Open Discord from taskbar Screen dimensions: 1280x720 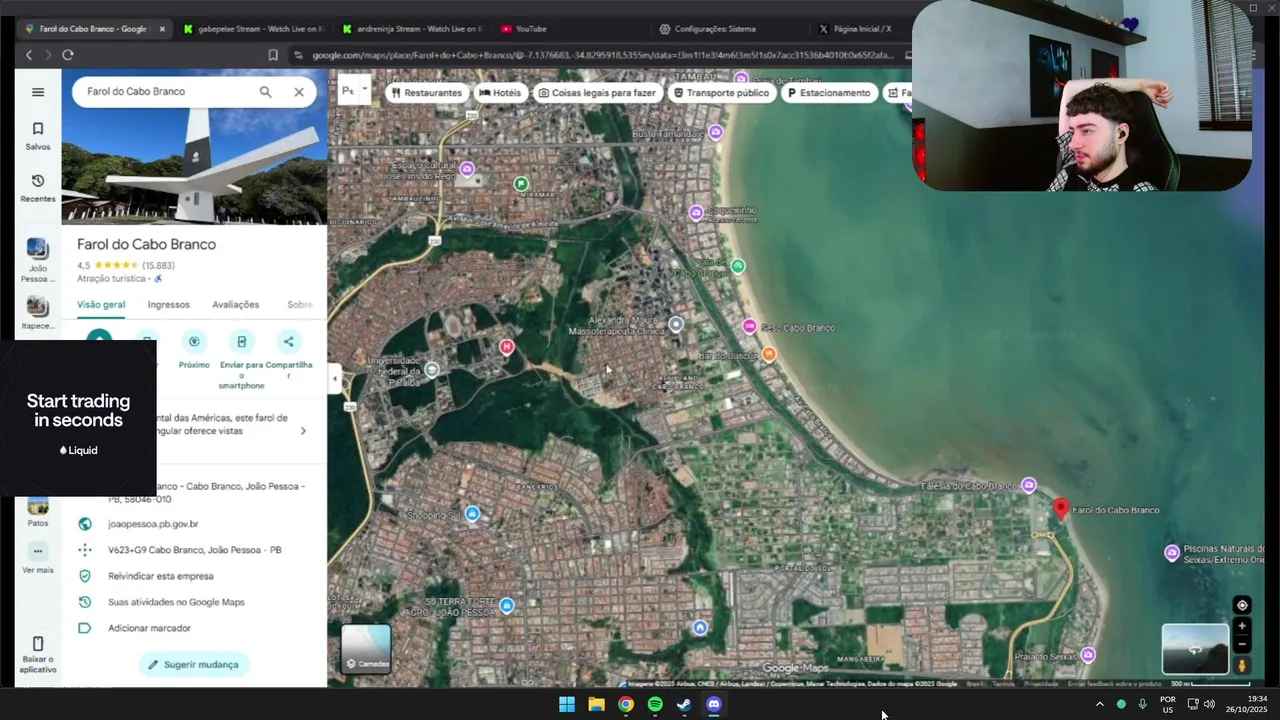[714, 704]
